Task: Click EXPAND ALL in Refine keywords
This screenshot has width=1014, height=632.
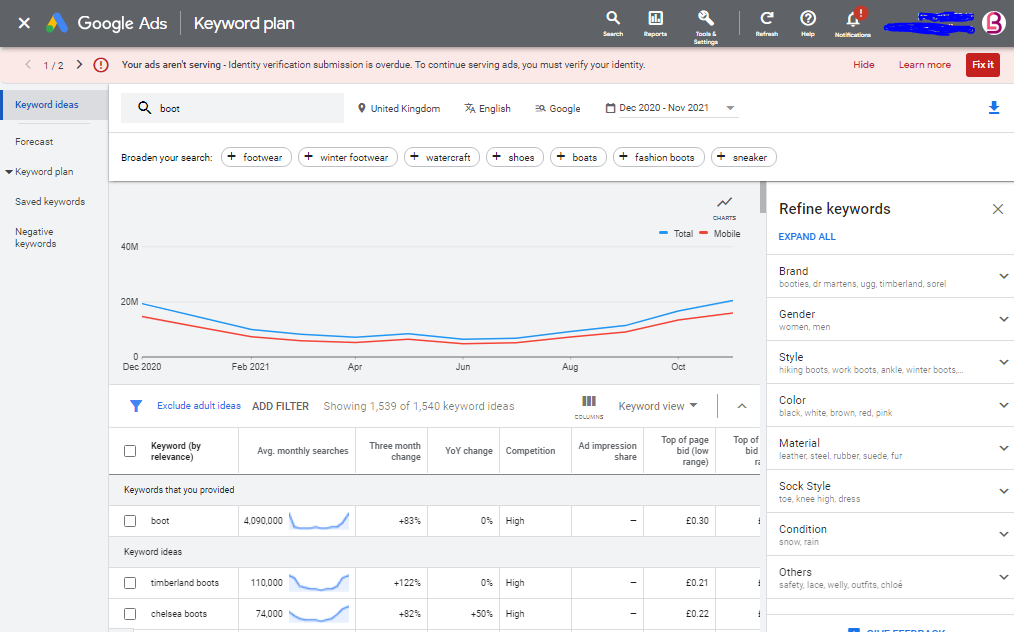Action: point(806,237)
